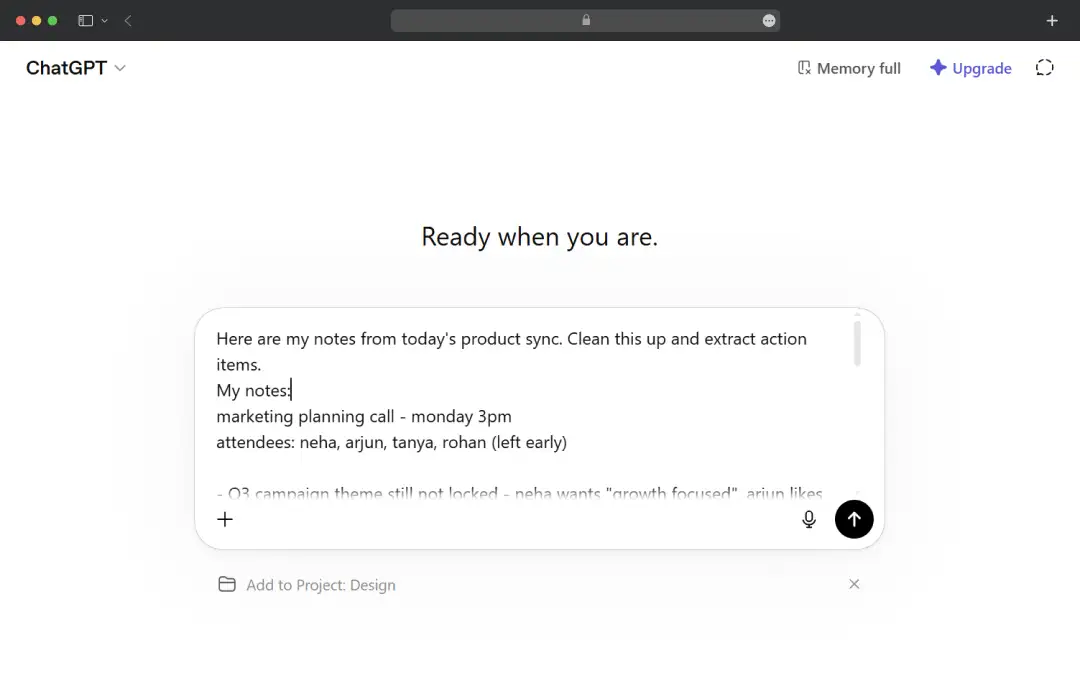Viewport: 1080px width, 677px height.
Task: Go back with the browser back arrow
Action: (x=128, y=21)
